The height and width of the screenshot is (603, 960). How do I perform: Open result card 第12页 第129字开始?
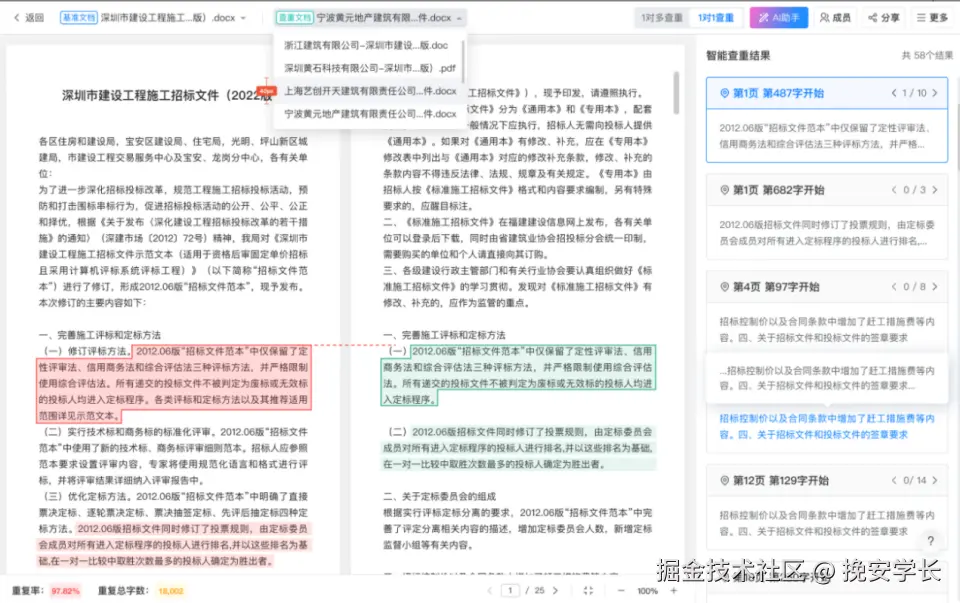click(827, 507)
